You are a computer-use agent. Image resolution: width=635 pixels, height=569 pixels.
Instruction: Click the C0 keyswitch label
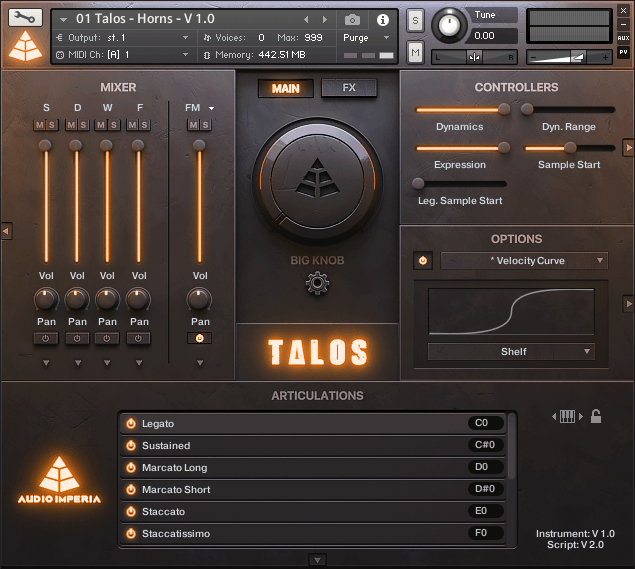[x=486, y=423]
